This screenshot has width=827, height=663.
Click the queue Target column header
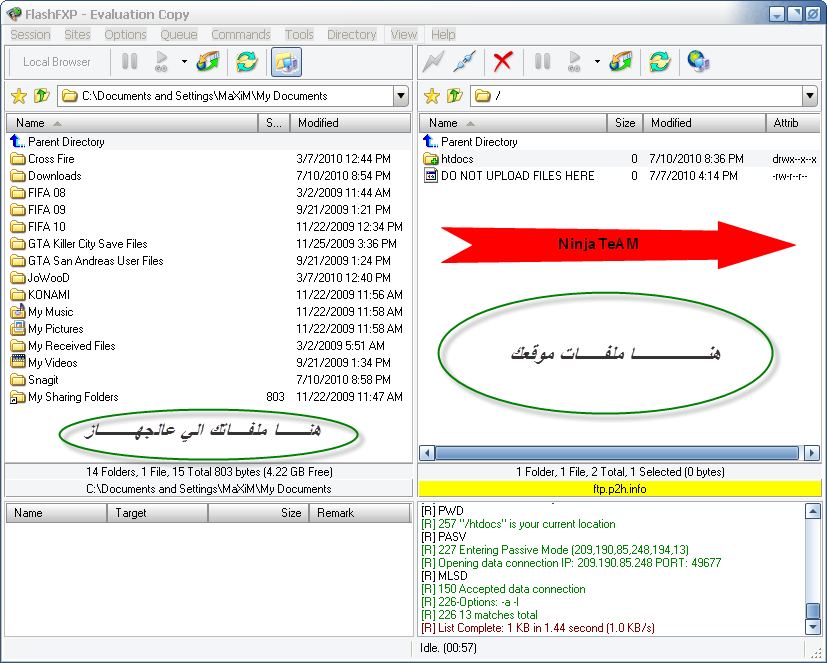pos(157,513)
